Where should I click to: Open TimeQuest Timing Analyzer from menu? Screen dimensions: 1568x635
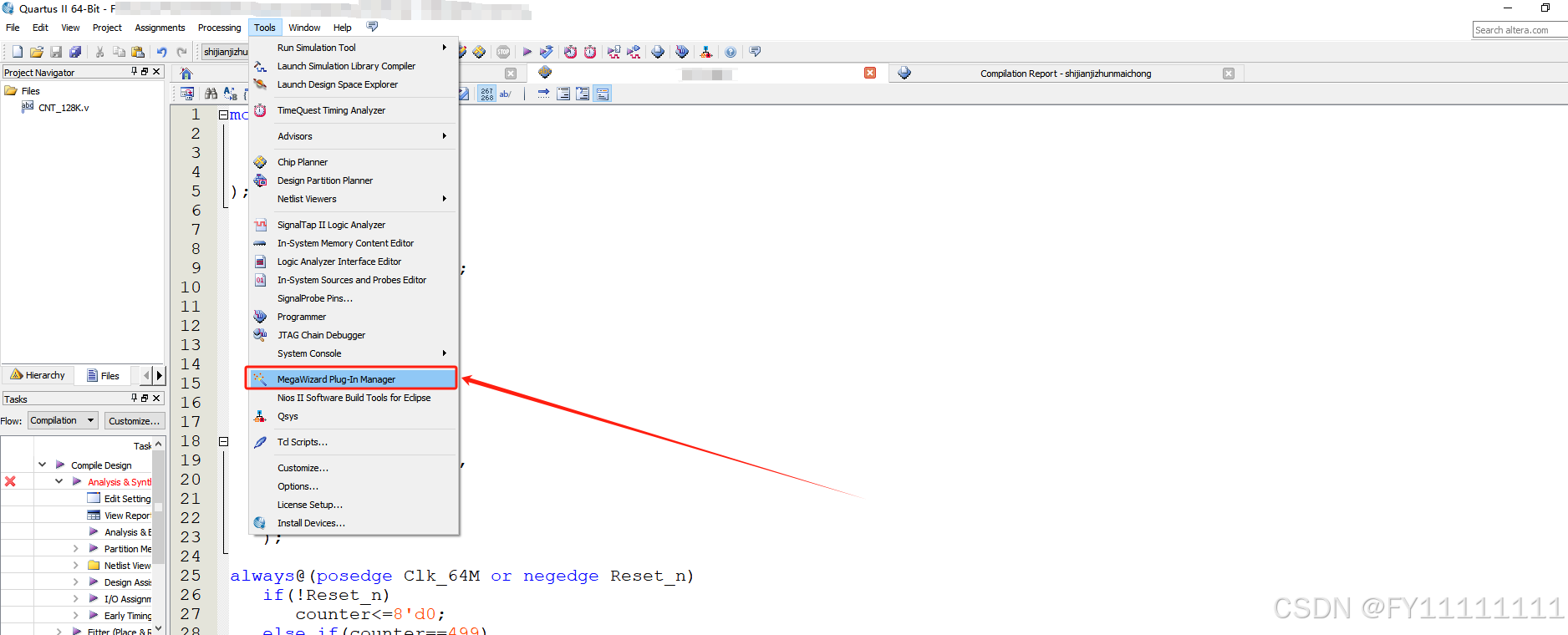354,110
